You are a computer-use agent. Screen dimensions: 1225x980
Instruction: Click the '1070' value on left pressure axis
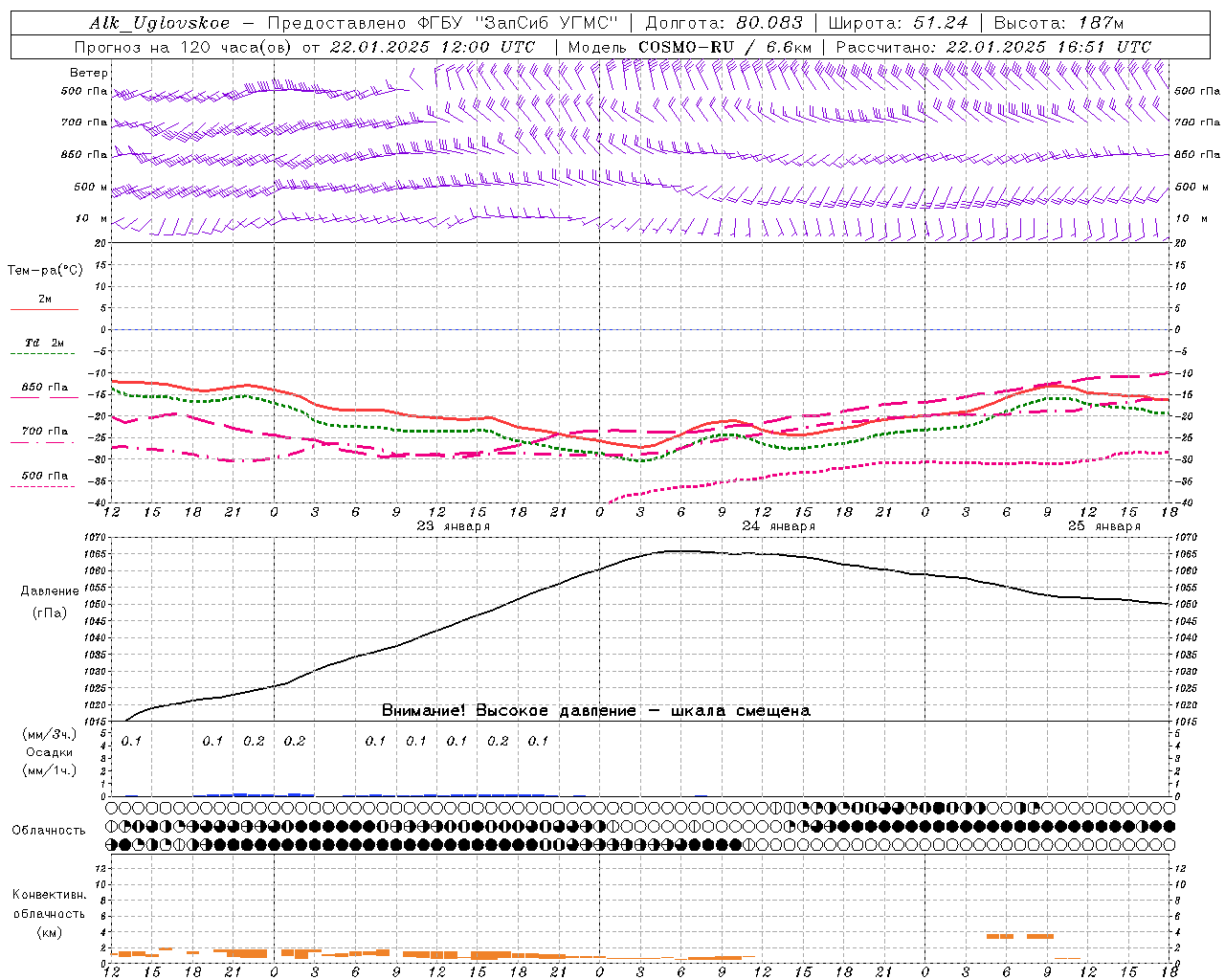[x=97, y=538]
